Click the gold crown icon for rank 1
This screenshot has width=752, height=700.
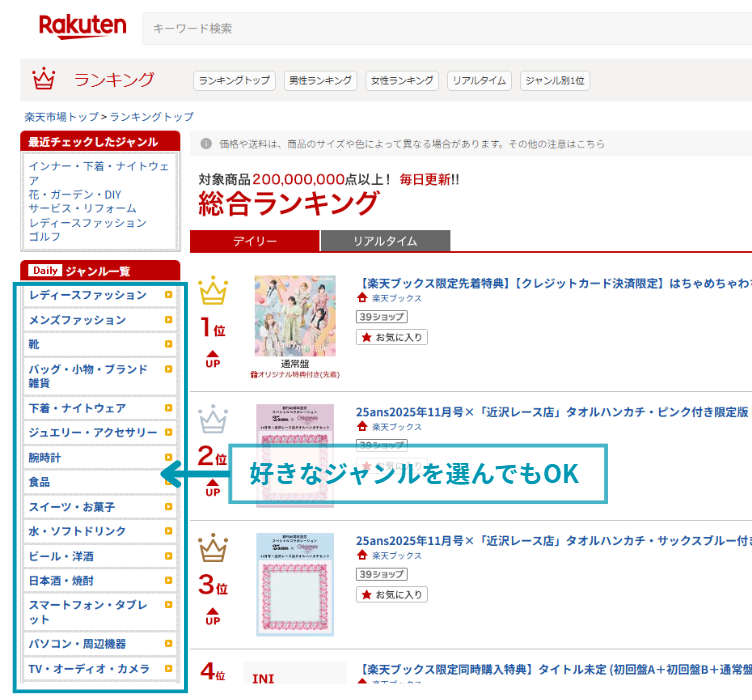click(x=213, y=292)
